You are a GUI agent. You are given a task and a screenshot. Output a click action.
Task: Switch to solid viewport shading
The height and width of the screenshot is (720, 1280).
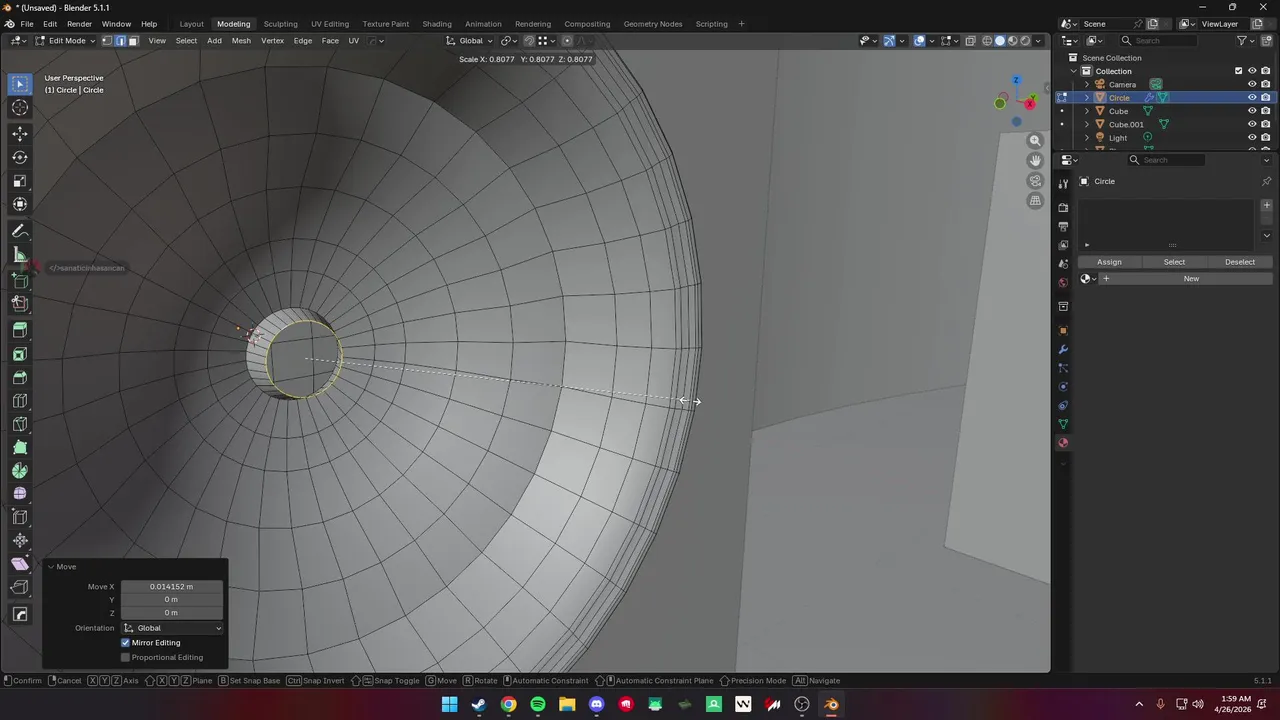click(999, 41)
